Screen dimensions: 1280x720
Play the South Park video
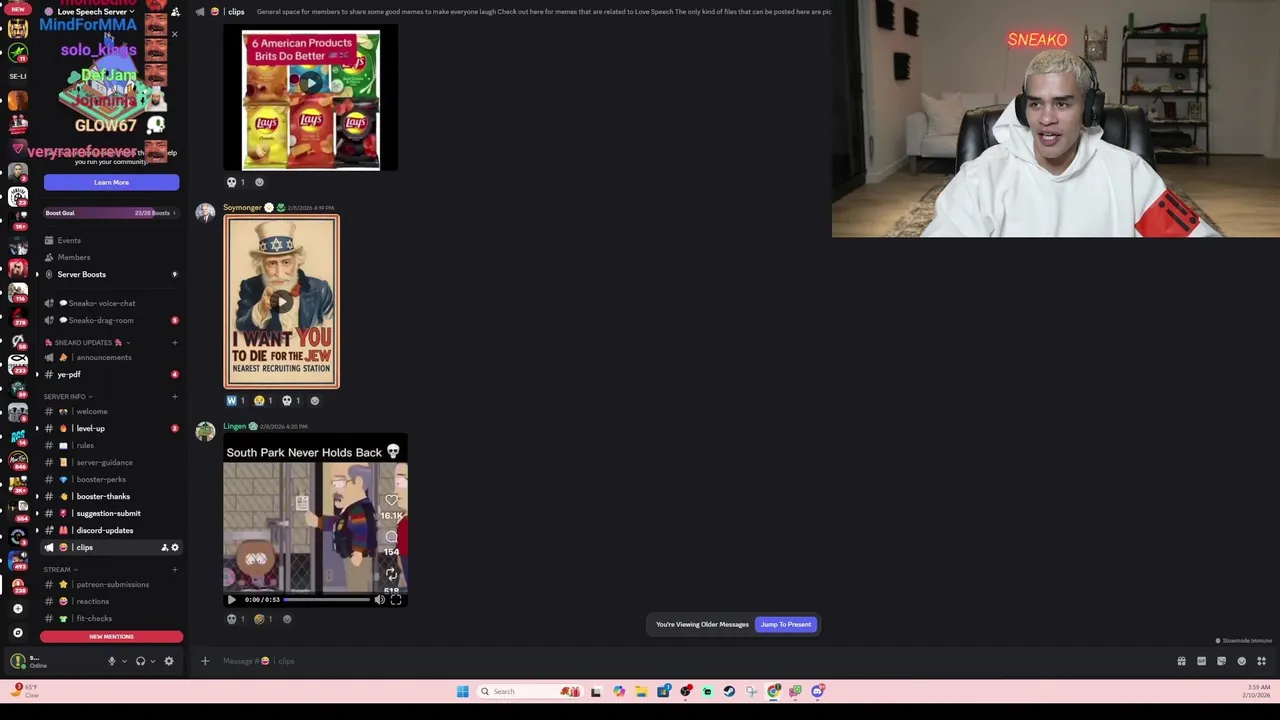click(x=231, y=600)
